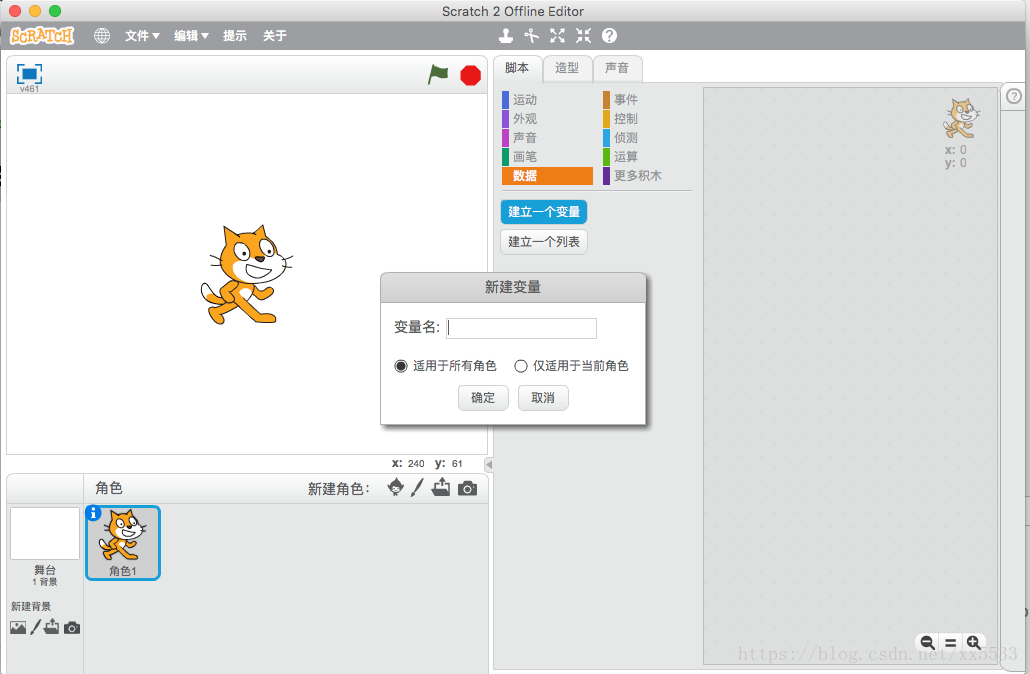The height and width of the screenshot is (674, 1030).
Task: Open the 文件 menu
Action: point(143,35)
